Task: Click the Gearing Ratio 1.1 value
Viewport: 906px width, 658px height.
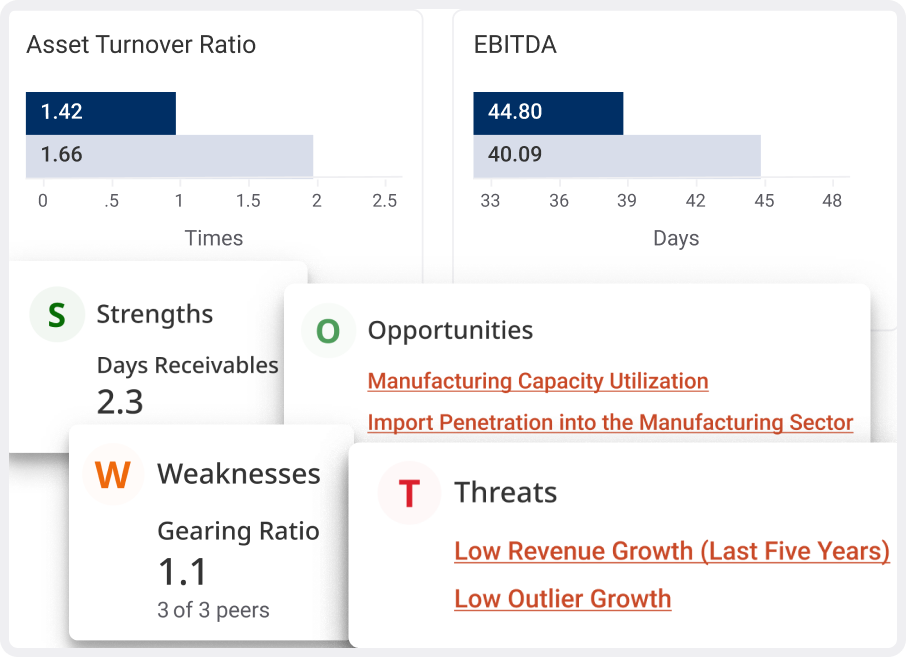Action: 183,572
